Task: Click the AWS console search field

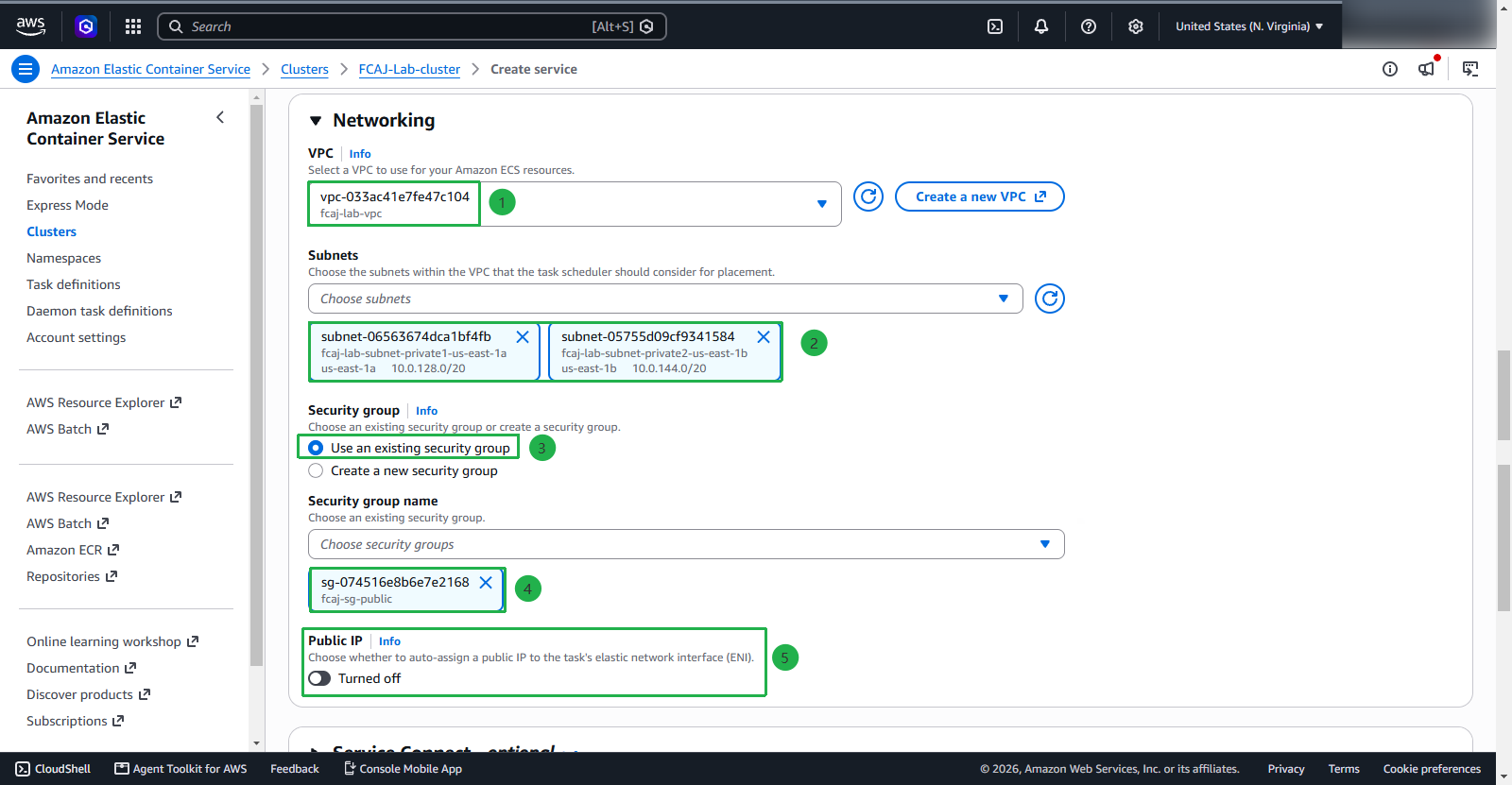Action: (x=412, y=26)
